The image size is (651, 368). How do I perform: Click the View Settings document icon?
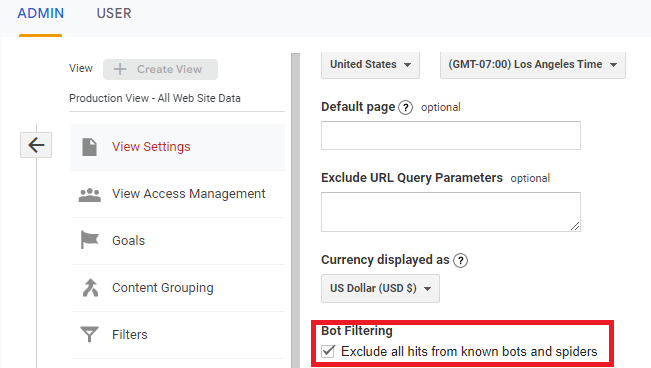pyautogui.click(x=89, y=147)
